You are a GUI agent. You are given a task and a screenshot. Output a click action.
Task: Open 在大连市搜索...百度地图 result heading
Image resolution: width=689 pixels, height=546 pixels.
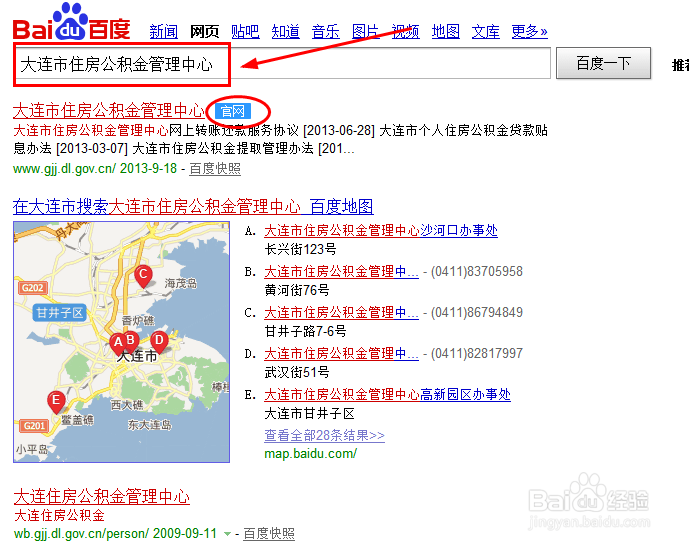tap(193, 206)
